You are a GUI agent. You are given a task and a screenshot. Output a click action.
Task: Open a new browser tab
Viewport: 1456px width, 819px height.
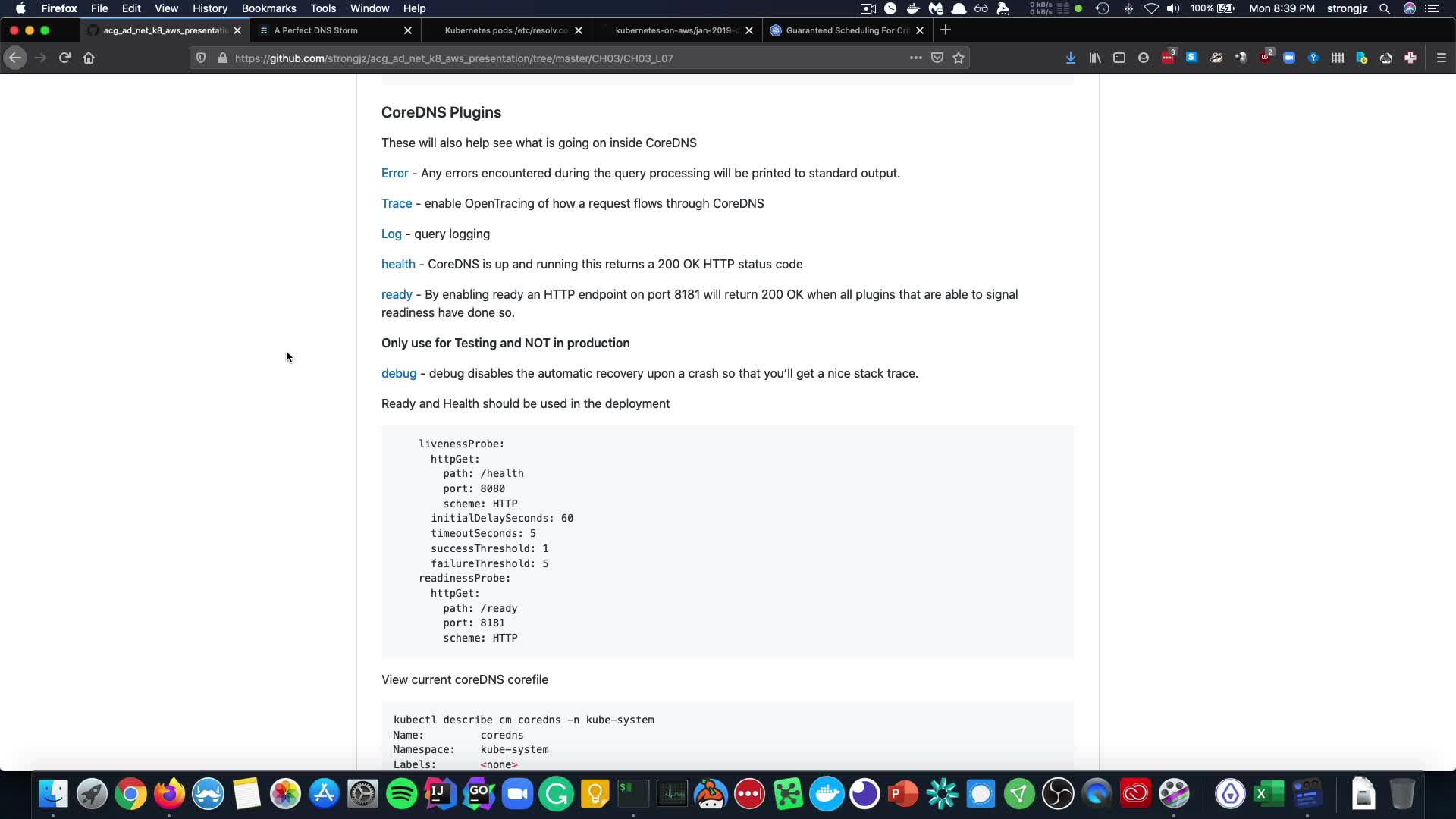point(946,30)
